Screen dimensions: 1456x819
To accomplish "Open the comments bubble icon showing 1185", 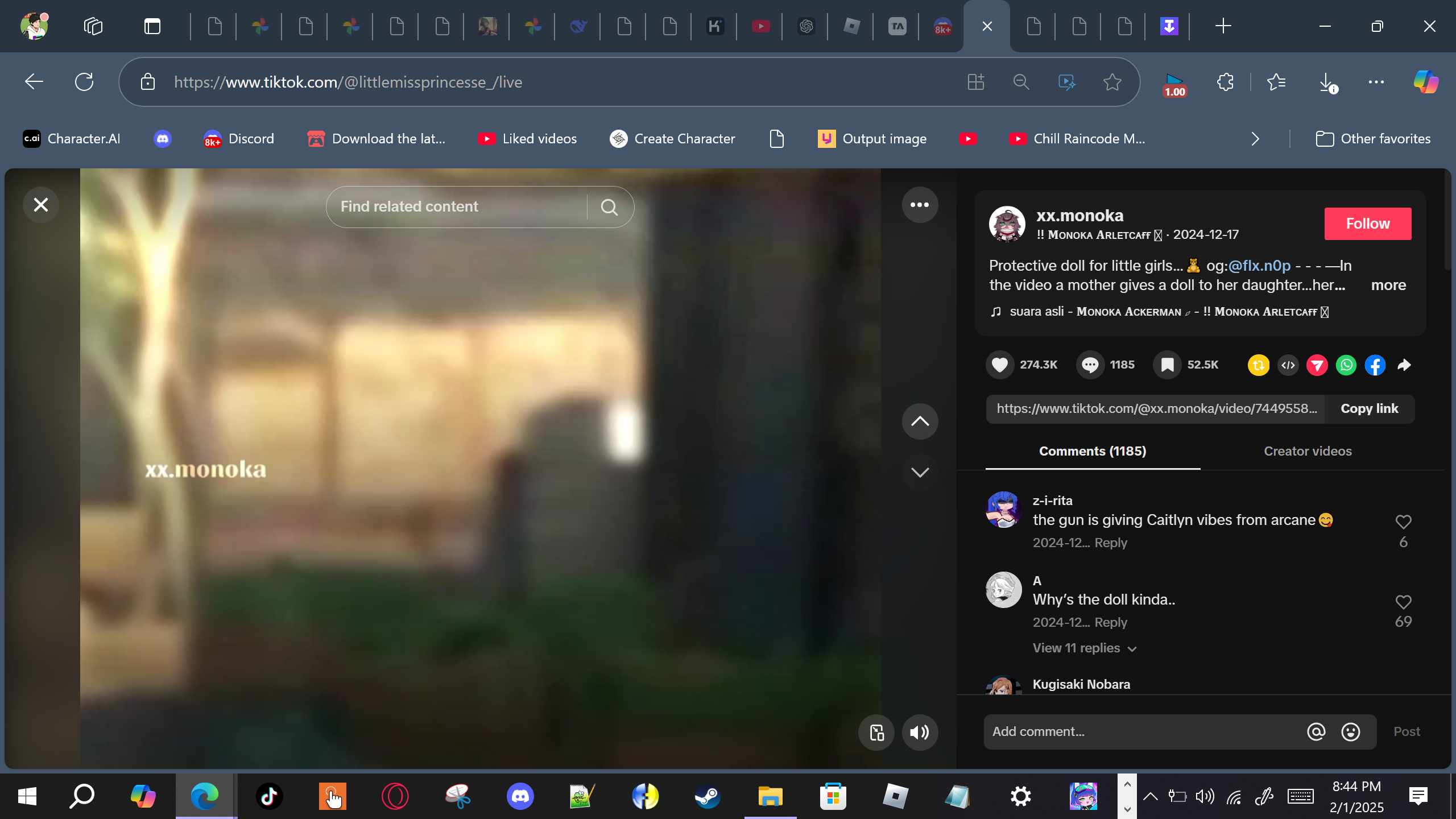I will pos(1090,365).
